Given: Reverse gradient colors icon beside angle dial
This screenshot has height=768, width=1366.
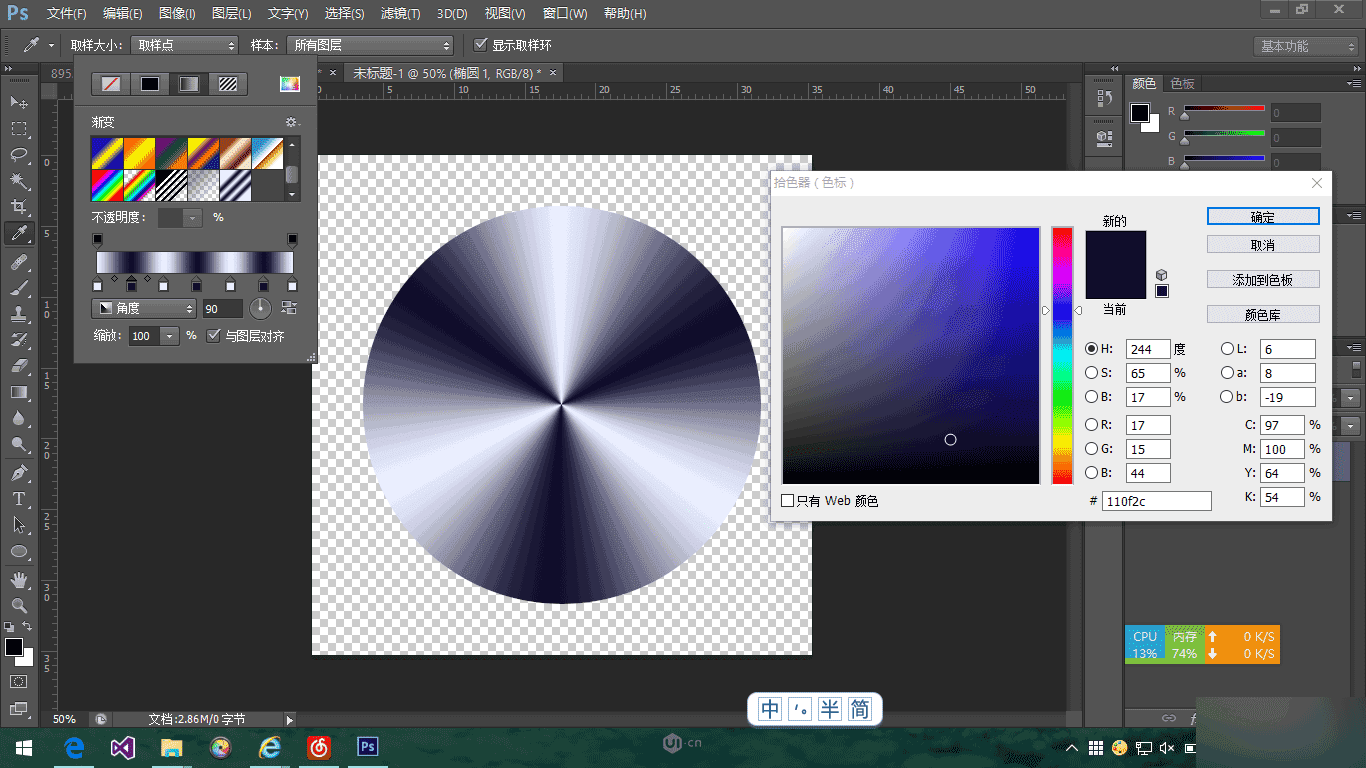Looking at the screenshot, I should (290, 308).
